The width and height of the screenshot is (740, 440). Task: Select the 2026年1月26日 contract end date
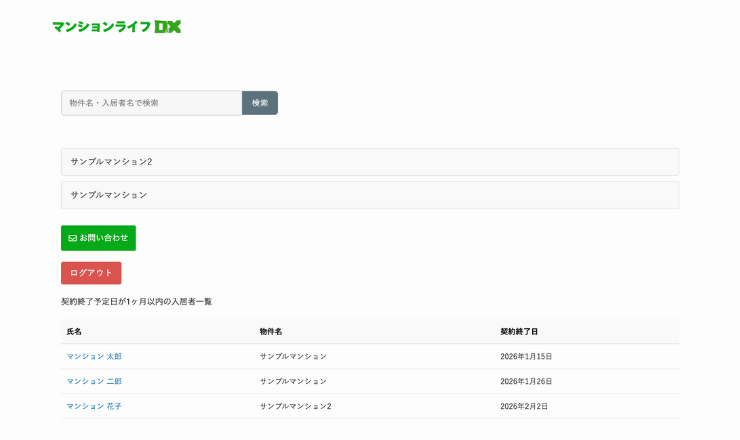point(526,381)
